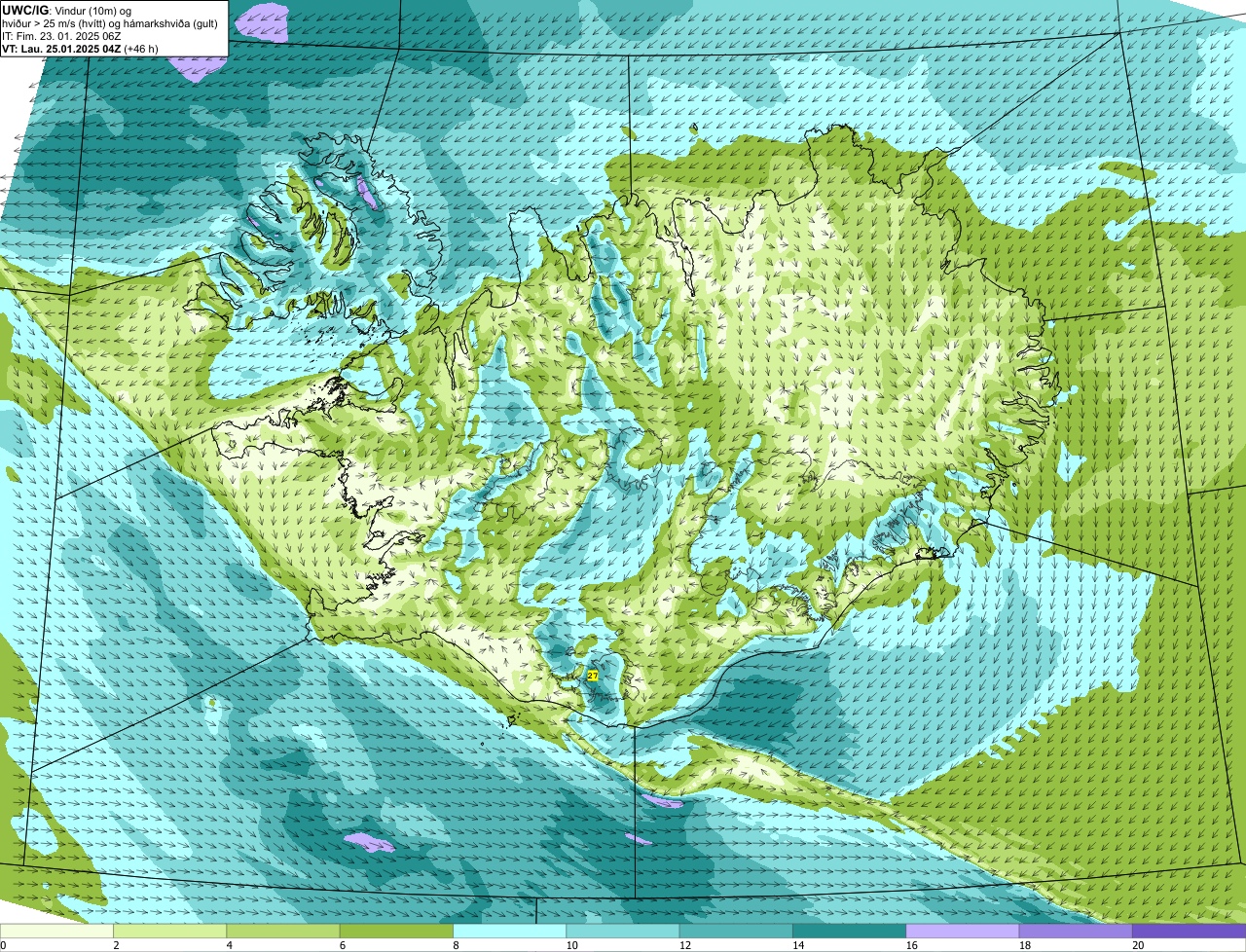
Task: Click the '10' label on the color scale
Action: pyautogui.click(x=571, y=945)
